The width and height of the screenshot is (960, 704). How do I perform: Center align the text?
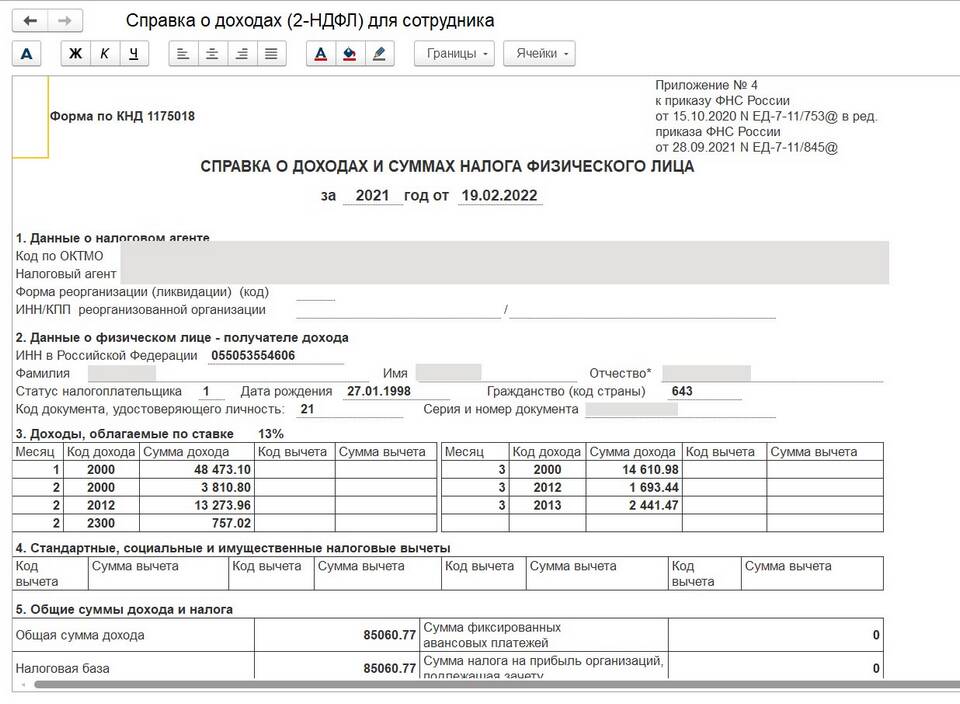(212, 54)
